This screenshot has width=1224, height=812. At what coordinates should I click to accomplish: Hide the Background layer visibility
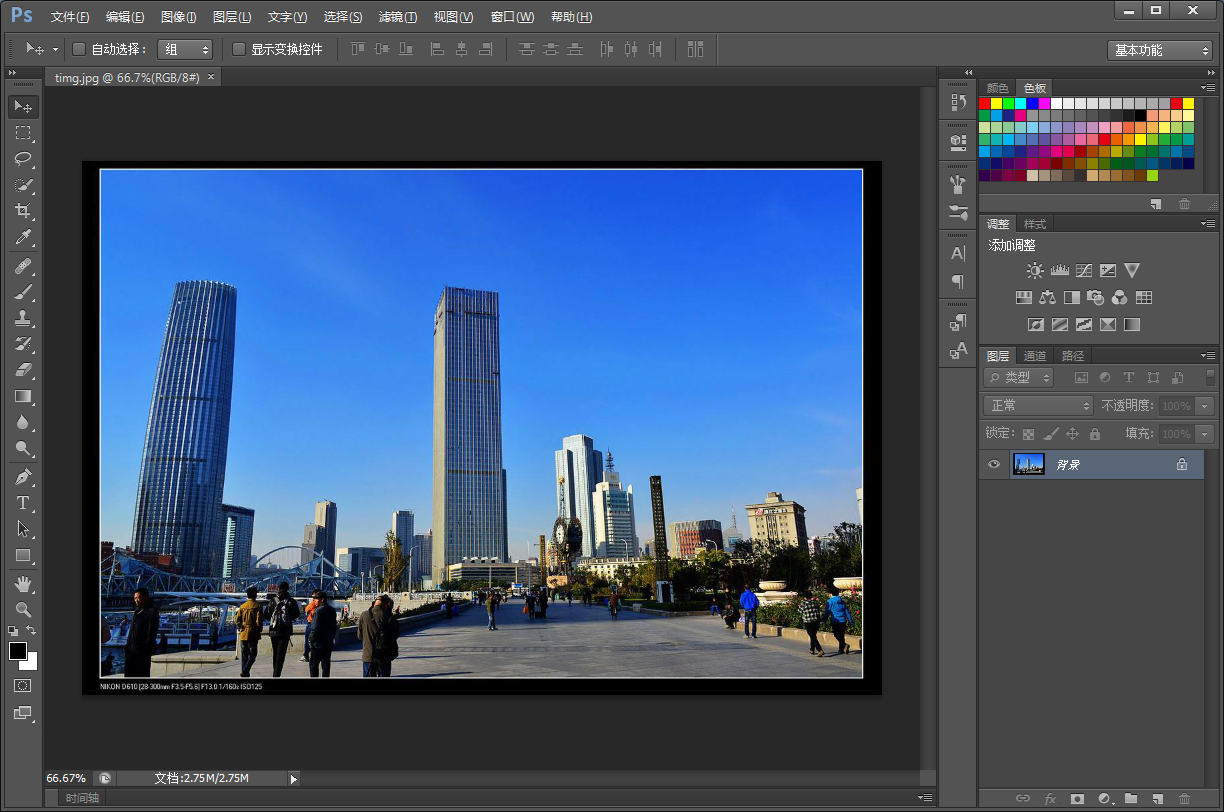(994, 464)
